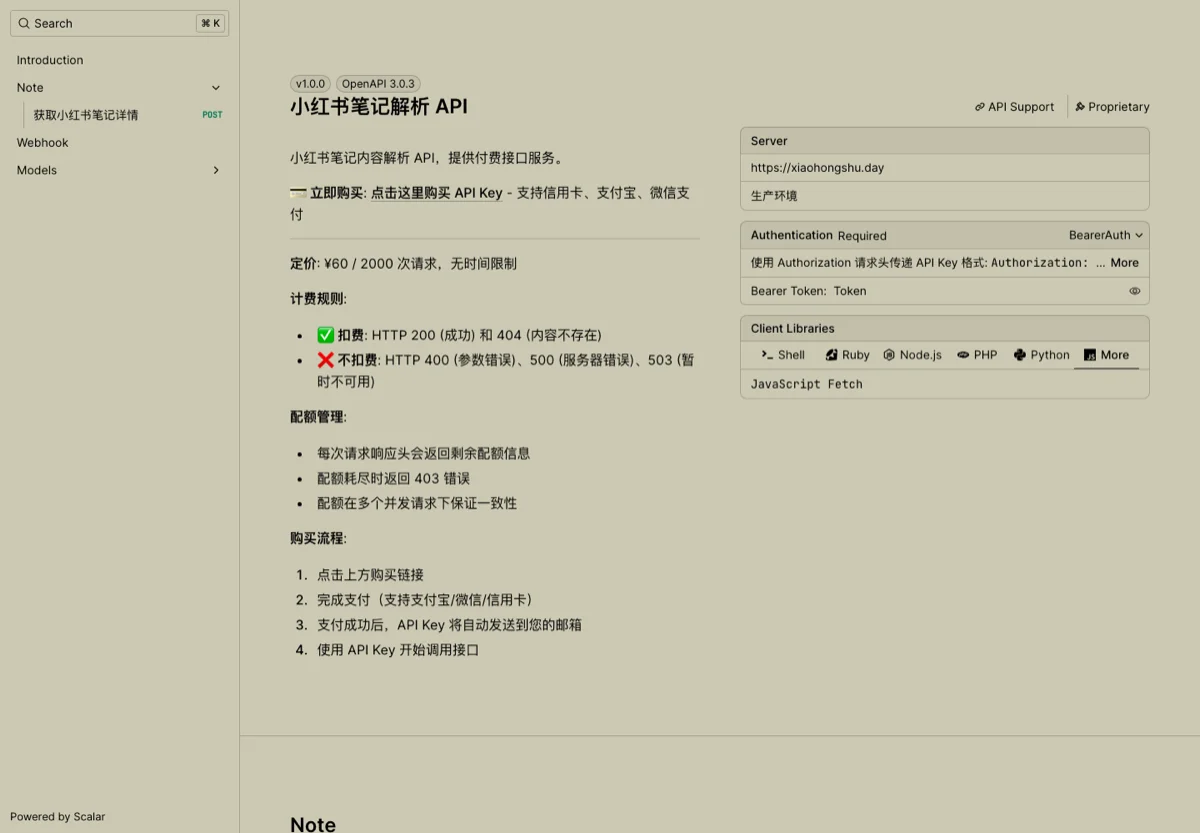Select the Node.js client library tab
This screenshot has height=833, width=1200.
coord(912,355)
